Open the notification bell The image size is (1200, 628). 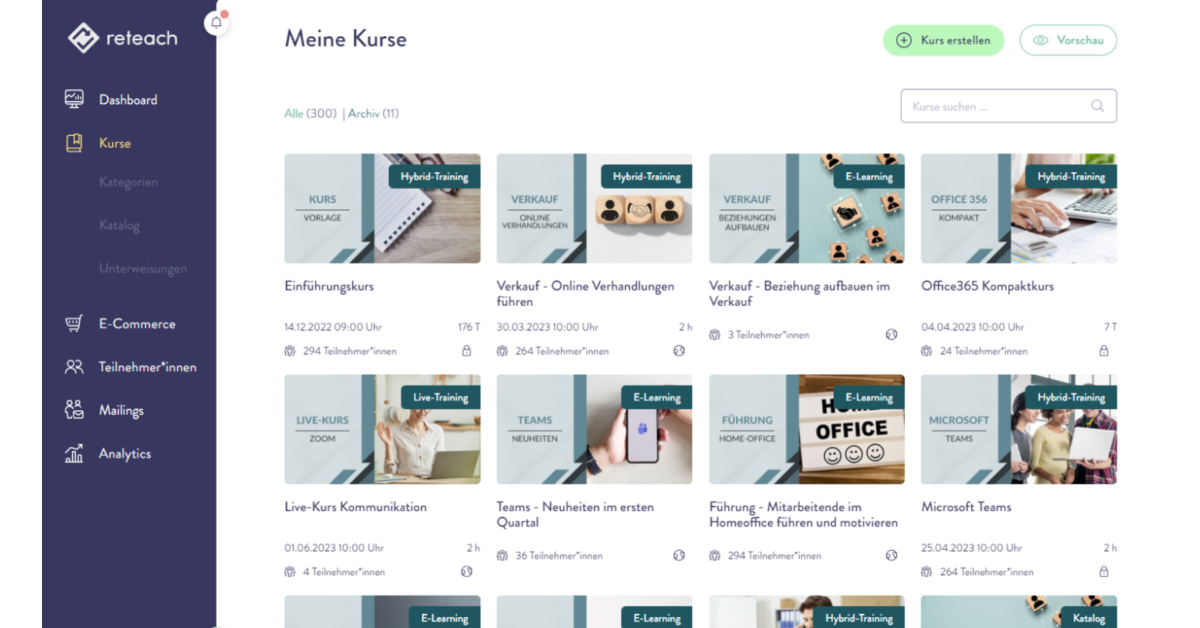pos(216,23)
